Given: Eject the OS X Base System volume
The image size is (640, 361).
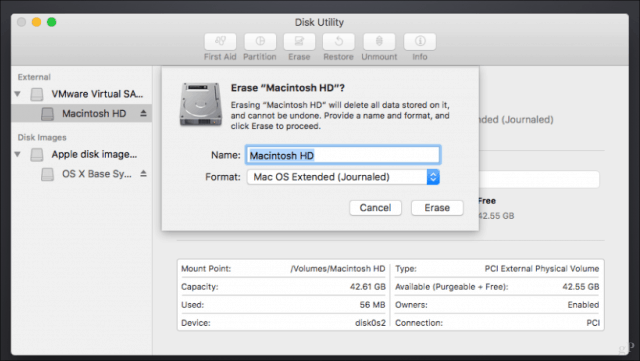Looking at the screenshot, I should pos(143,174).
